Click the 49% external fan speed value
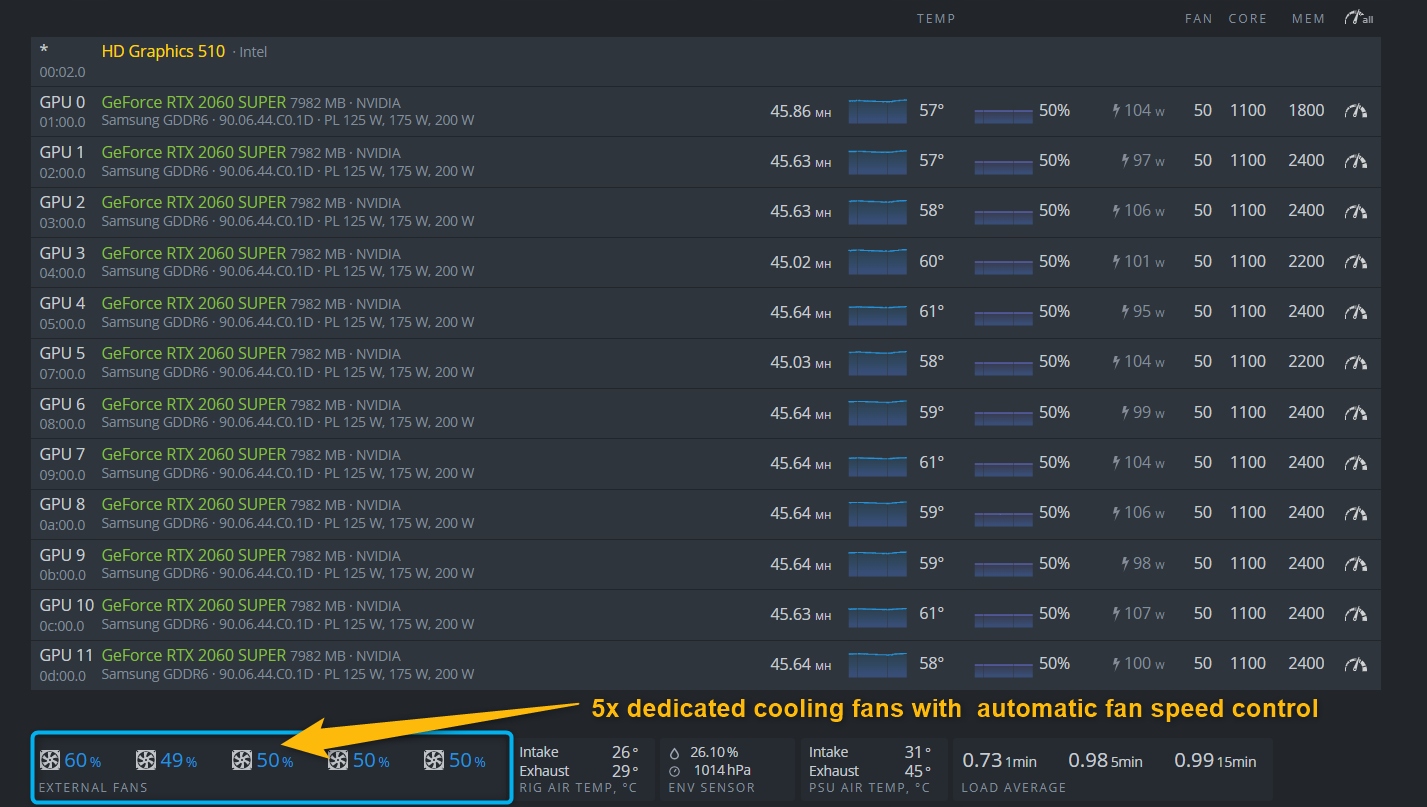1427x807 pixels. pyautogui.click(x=179, y=761)
